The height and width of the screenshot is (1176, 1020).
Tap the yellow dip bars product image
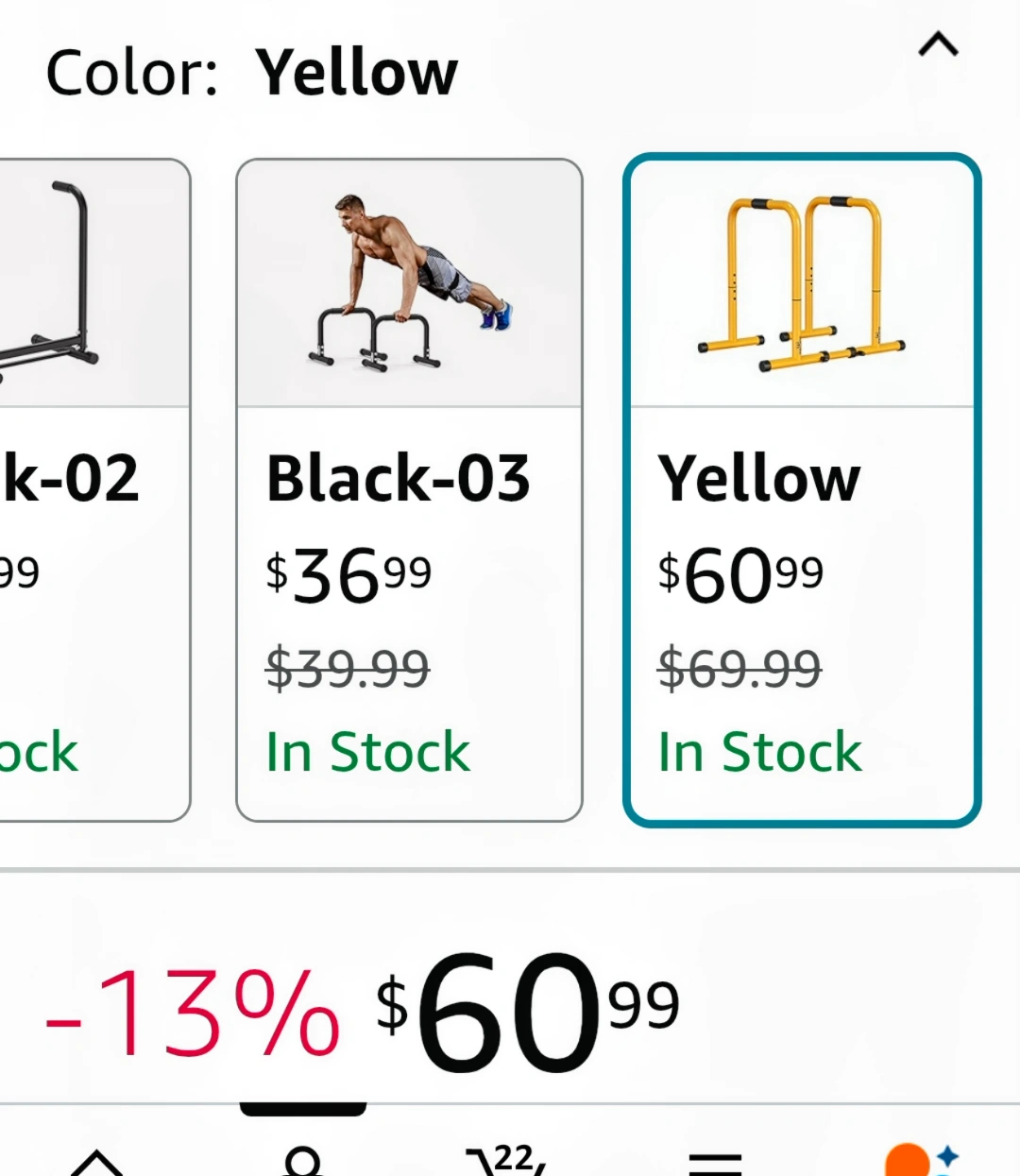click(x=801, y=283)
